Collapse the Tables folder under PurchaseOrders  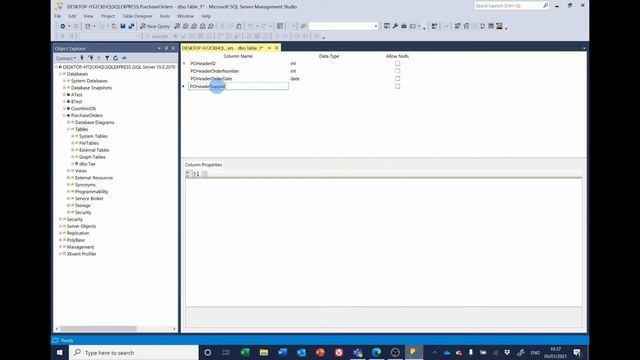coord(69,129)
